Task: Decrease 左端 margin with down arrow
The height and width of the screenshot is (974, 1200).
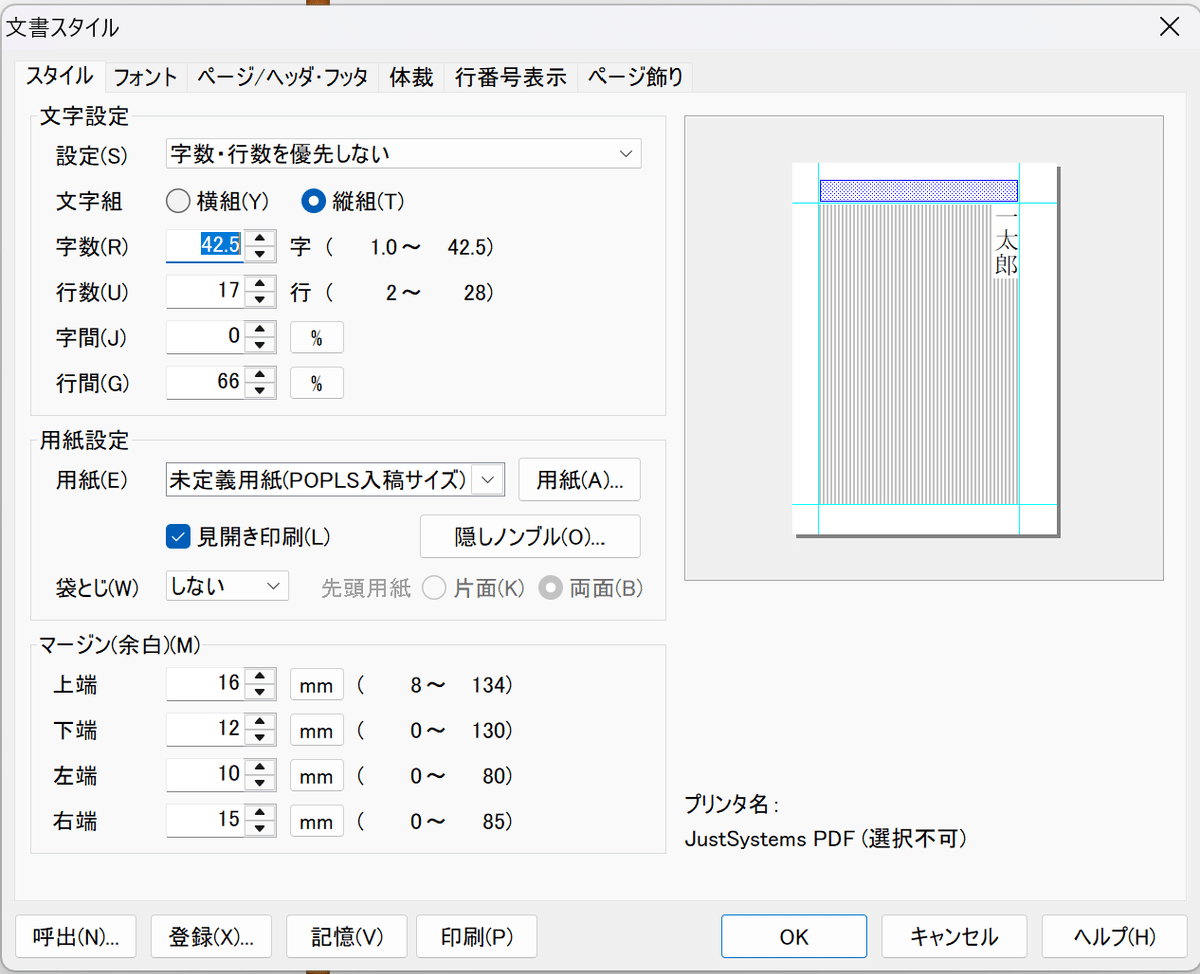Action: pyautogui.click(x=260, y=784)
